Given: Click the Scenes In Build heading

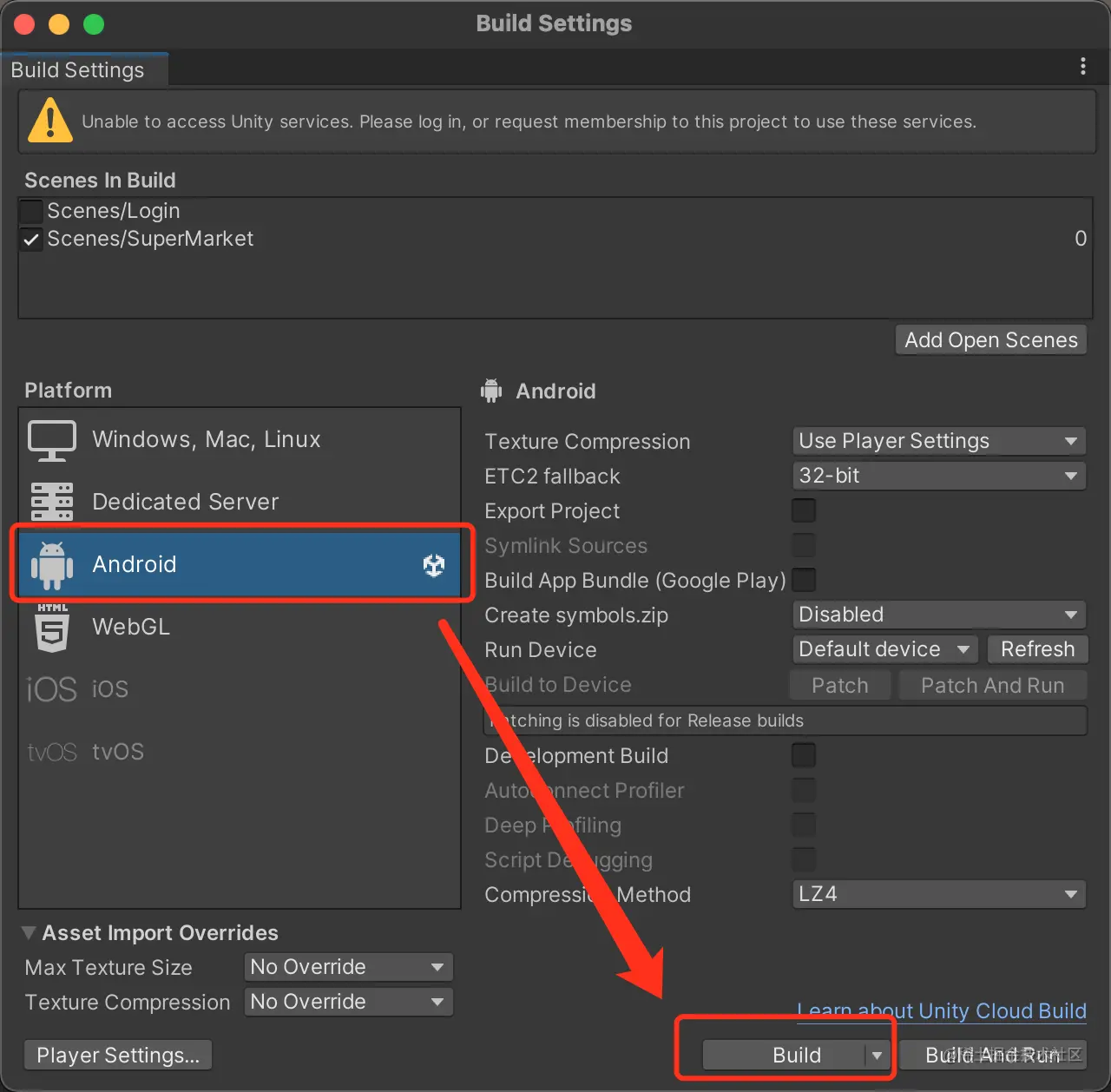Looking at the screenshot, I should tap(100, 180).
